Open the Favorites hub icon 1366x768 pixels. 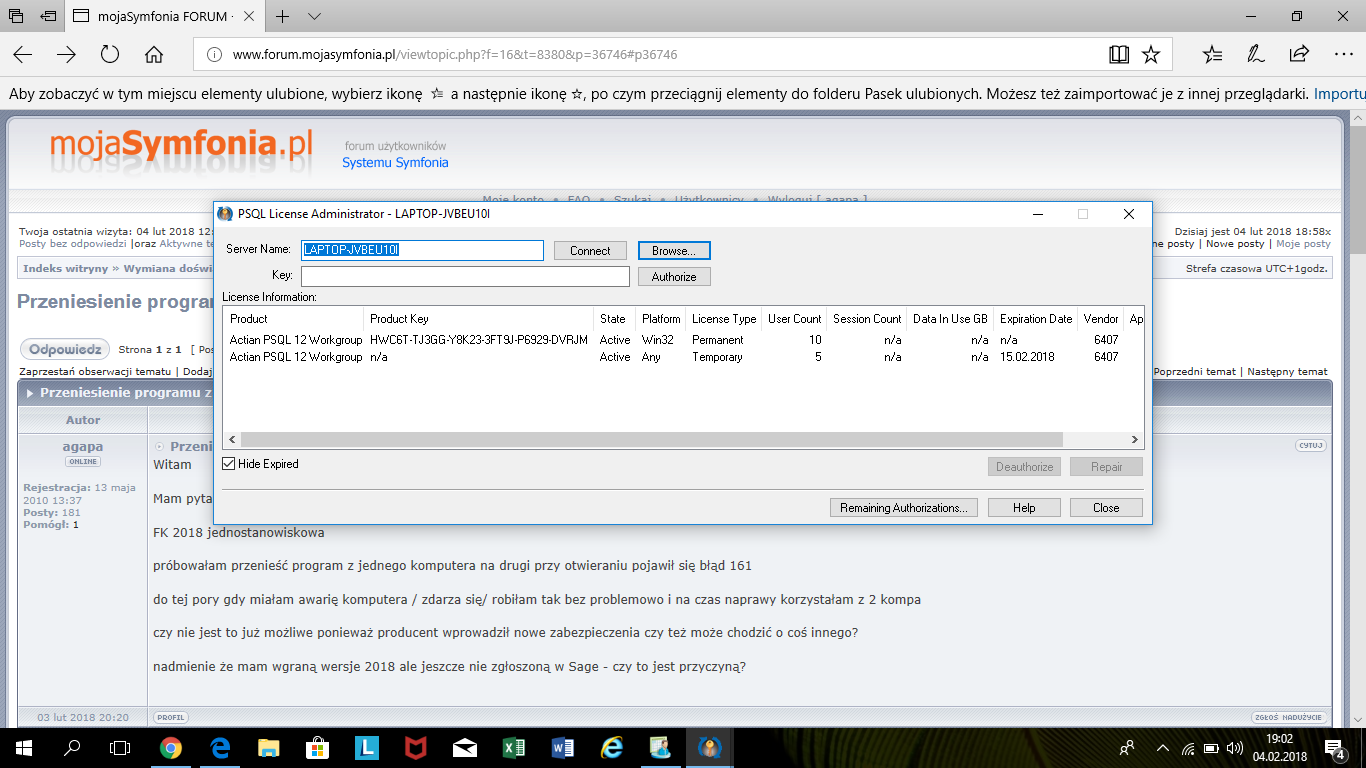(1212, 54)
